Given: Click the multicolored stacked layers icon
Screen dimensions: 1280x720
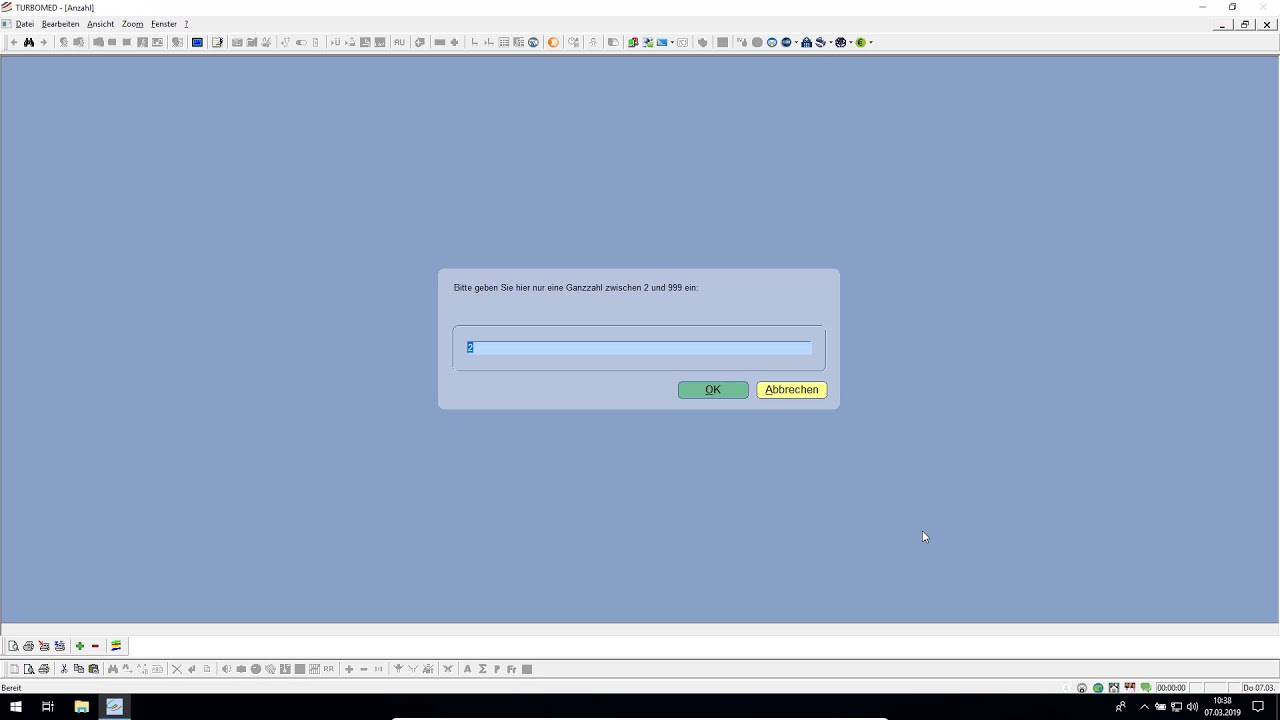Looking at the screenshot, I should (x=116, y=646).
